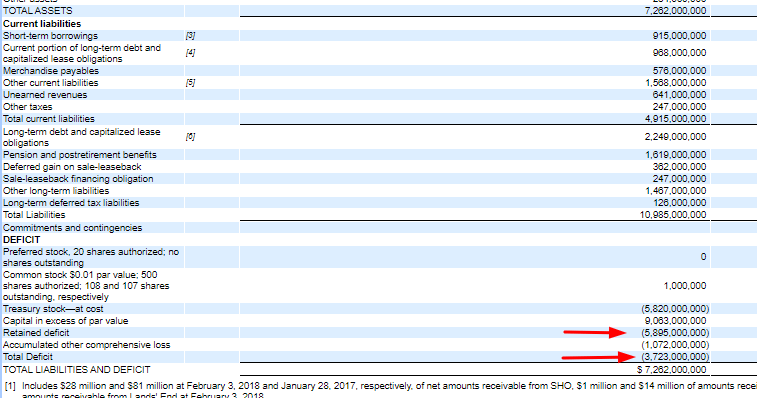Select the Retained deficit row label
The width and height of the screenshot is (757, 398).
pos(36,333)
